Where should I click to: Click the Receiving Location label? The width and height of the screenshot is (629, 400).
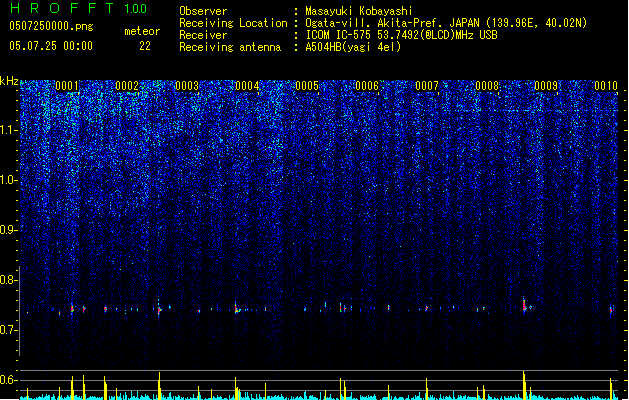point(233,23)
